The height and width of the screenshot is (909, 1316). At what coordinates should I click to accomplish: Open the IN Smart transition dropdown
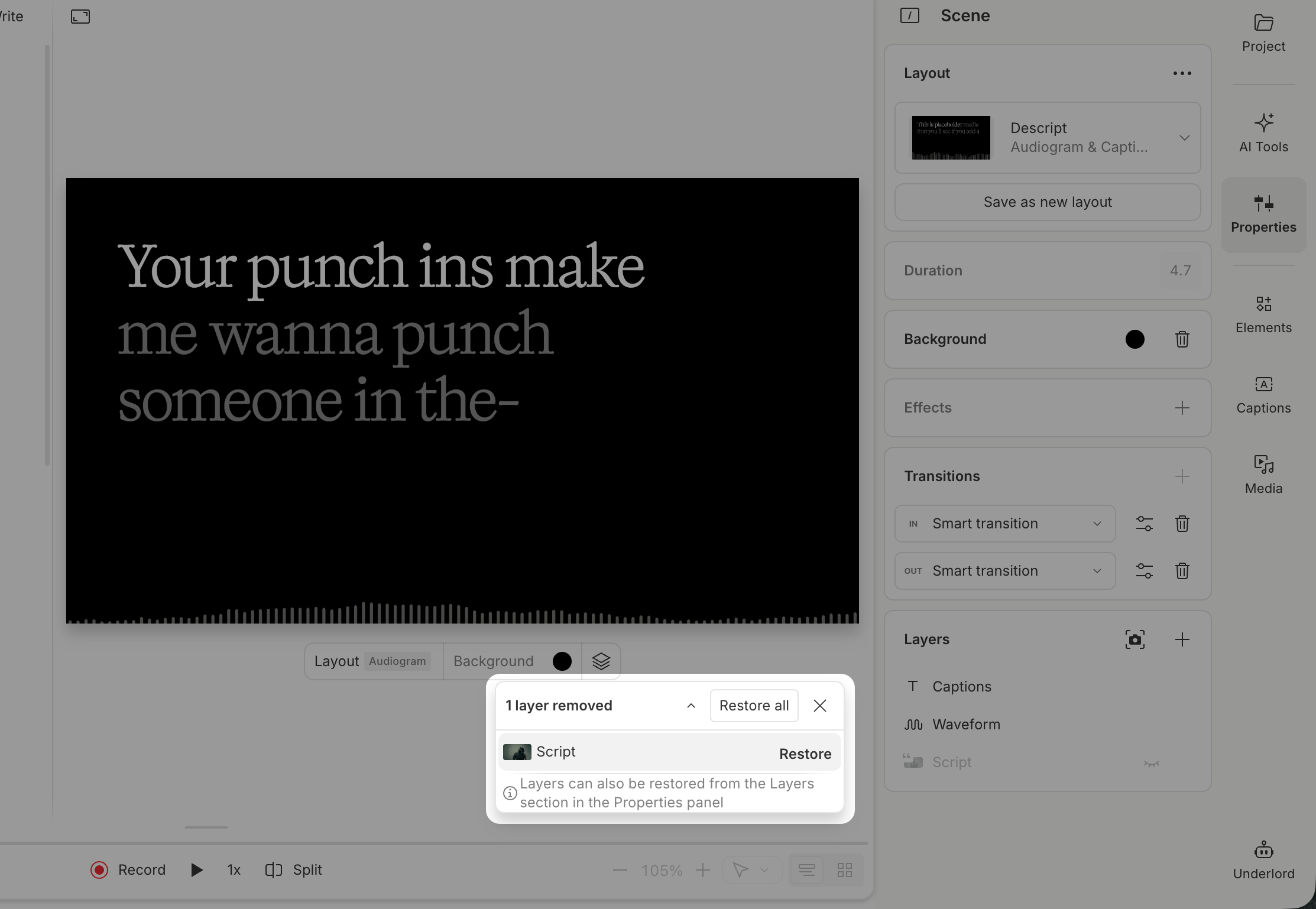(1097, 524)
